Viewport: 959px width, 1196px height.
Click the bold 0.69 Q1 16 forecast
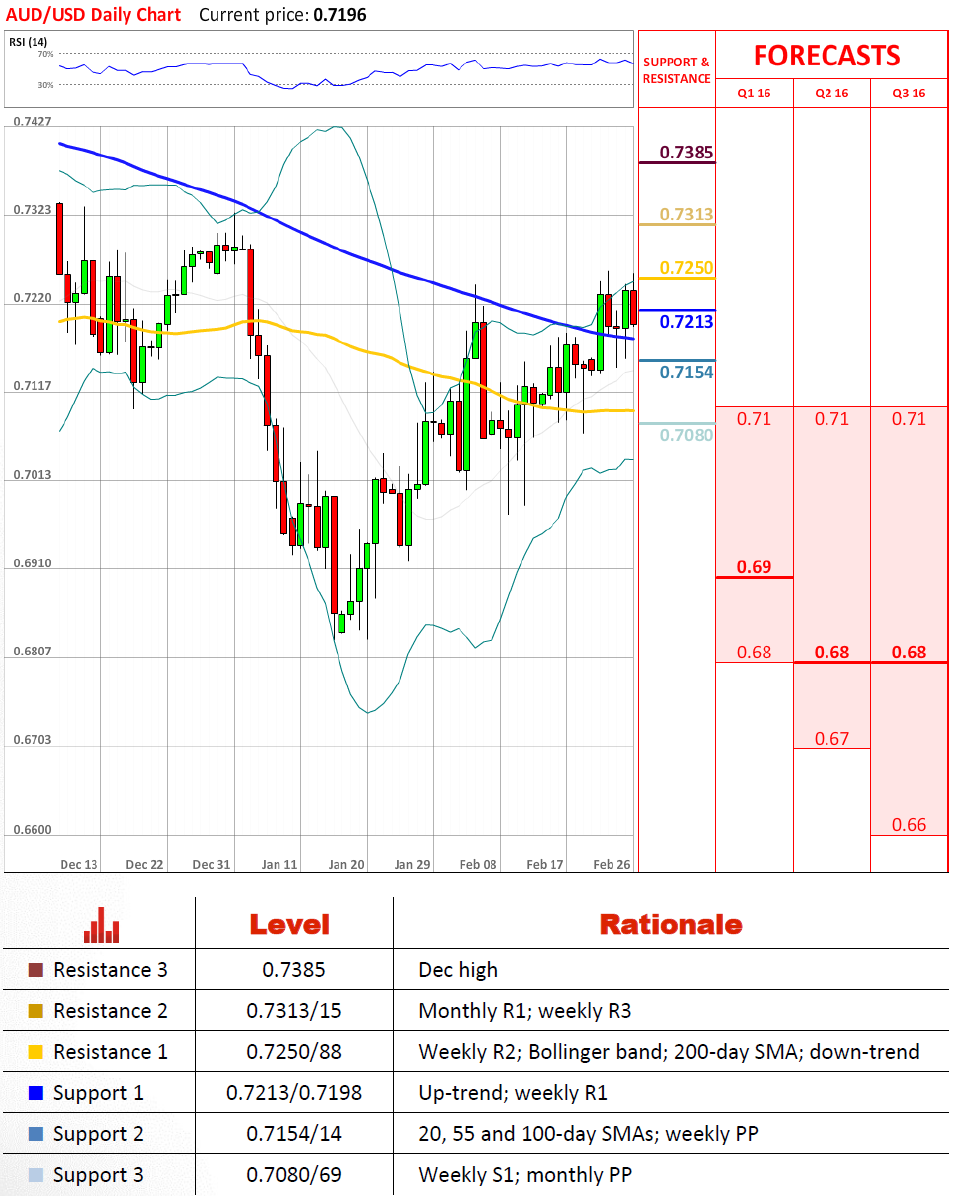[x=754, y=567]
